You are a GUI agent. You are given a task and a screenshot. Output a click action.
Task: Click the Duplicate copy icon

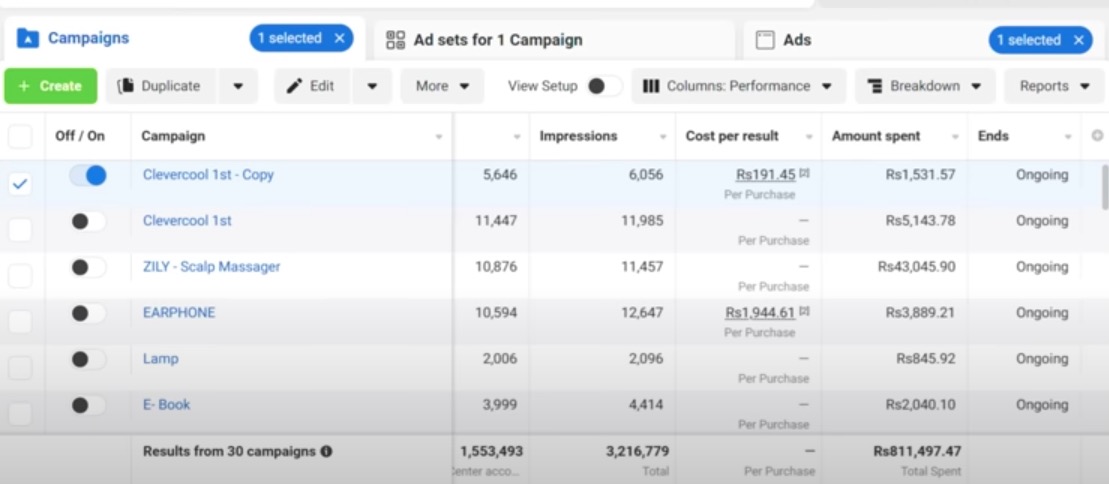point(126,86)
